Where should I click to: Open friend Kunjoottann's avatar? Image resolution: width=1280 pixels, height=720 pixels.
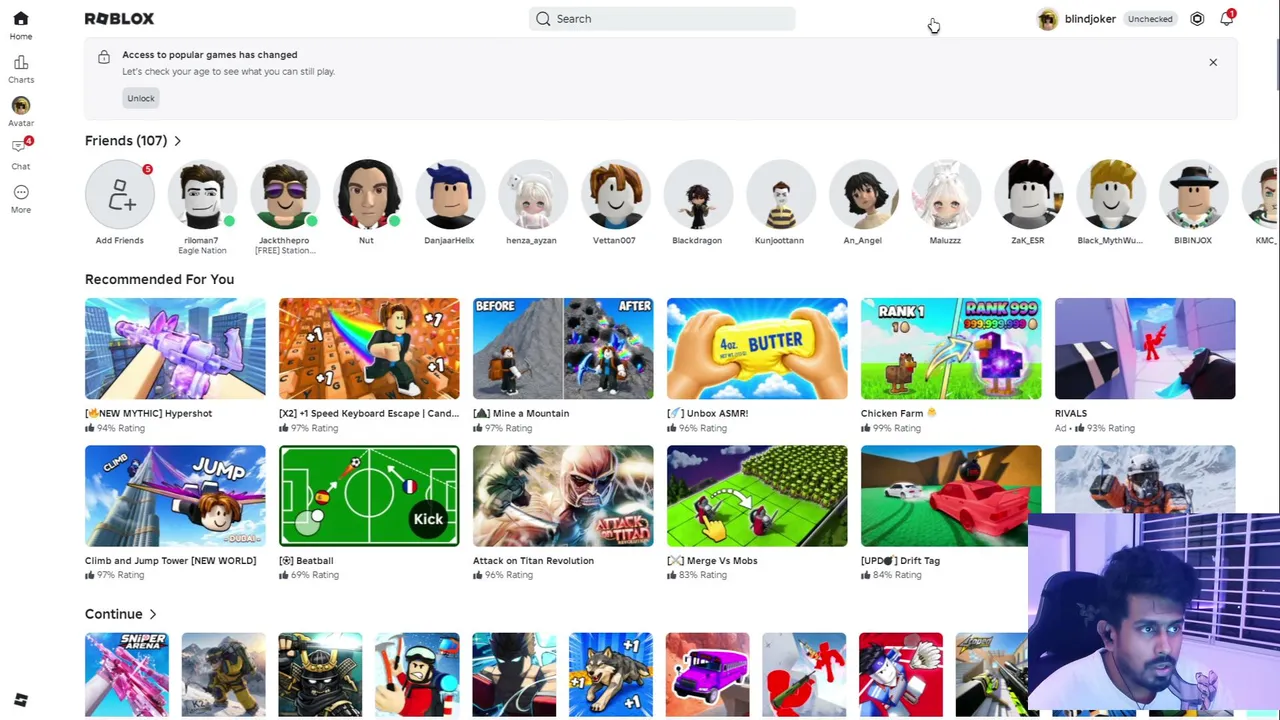[x=780, y=194]
